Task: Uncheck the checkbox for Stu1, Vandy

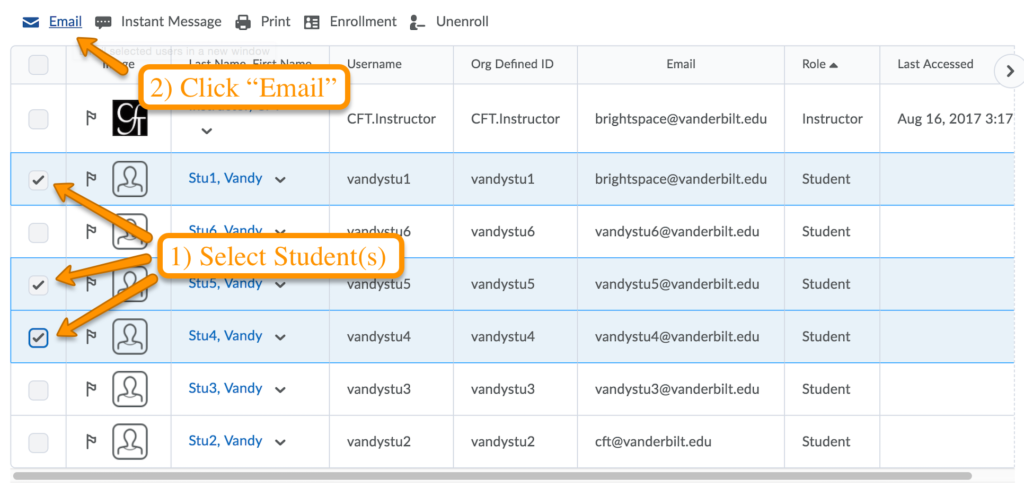Action: click(x=38, y=180)
